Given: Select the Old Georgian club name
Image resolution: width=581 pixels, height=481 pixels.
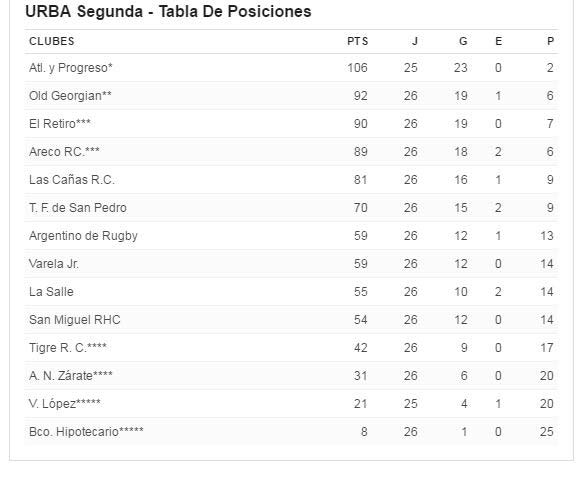Looking at the screenshot, I should coord(70,96).
